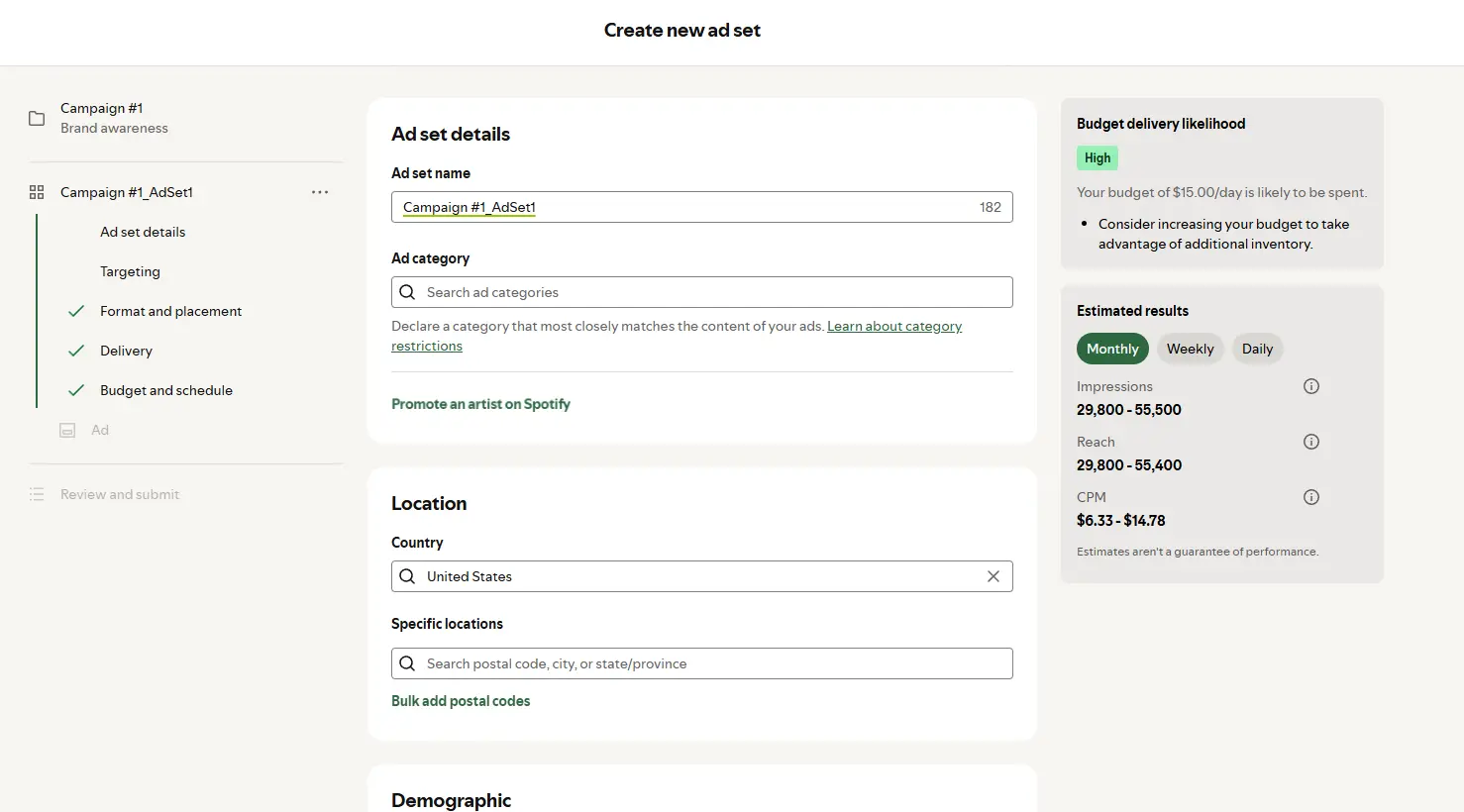The image size is (1464, 812).
Task: Click the High likelihood badge
Action: 1098,157
